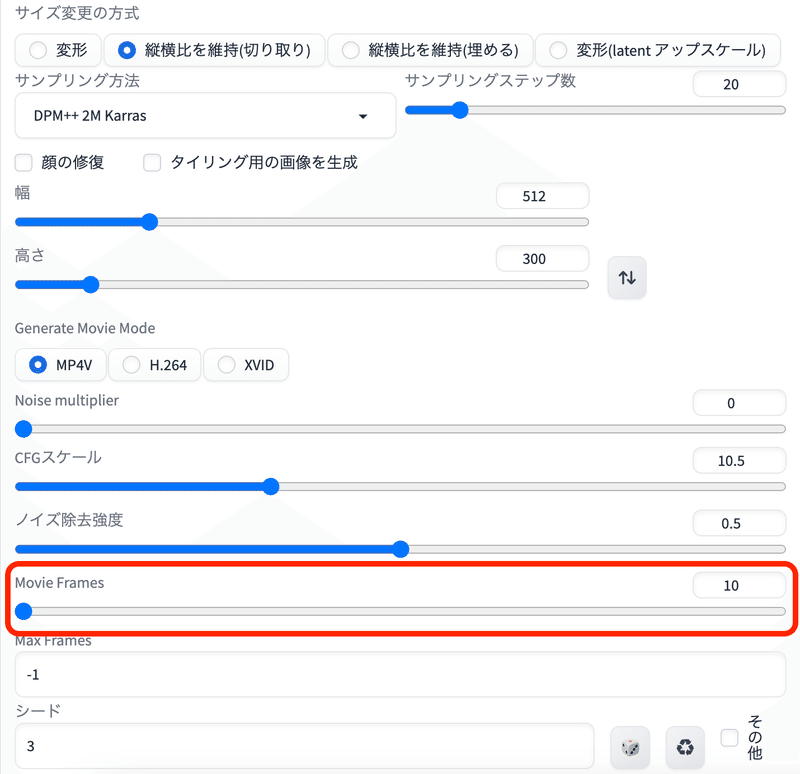Click the サイズ変更の方式 label
Viewport: 800px width, 774px height.
pyautogui.click(x=77, y=13)
